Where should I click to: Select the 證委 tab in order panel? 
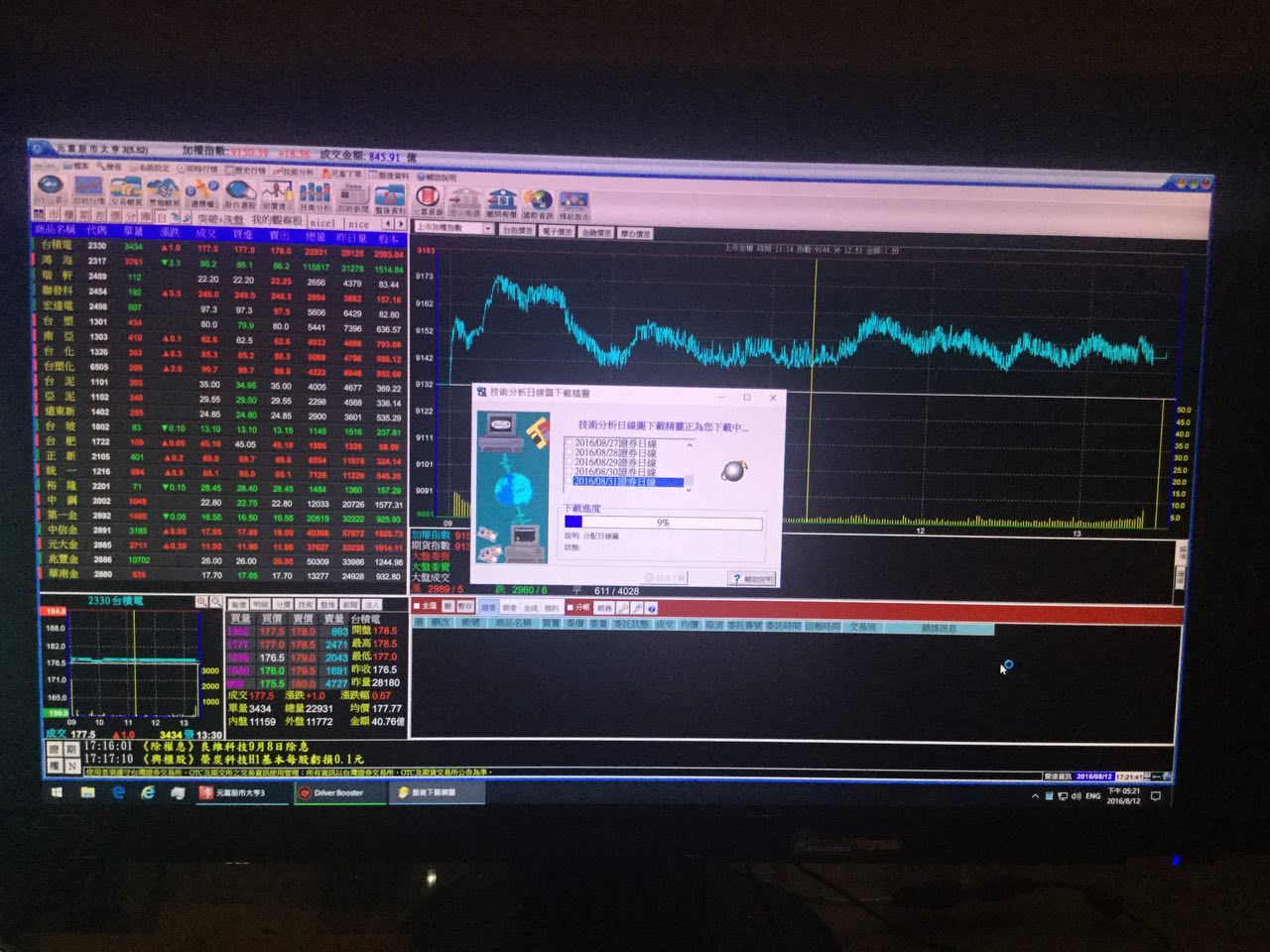489,607
